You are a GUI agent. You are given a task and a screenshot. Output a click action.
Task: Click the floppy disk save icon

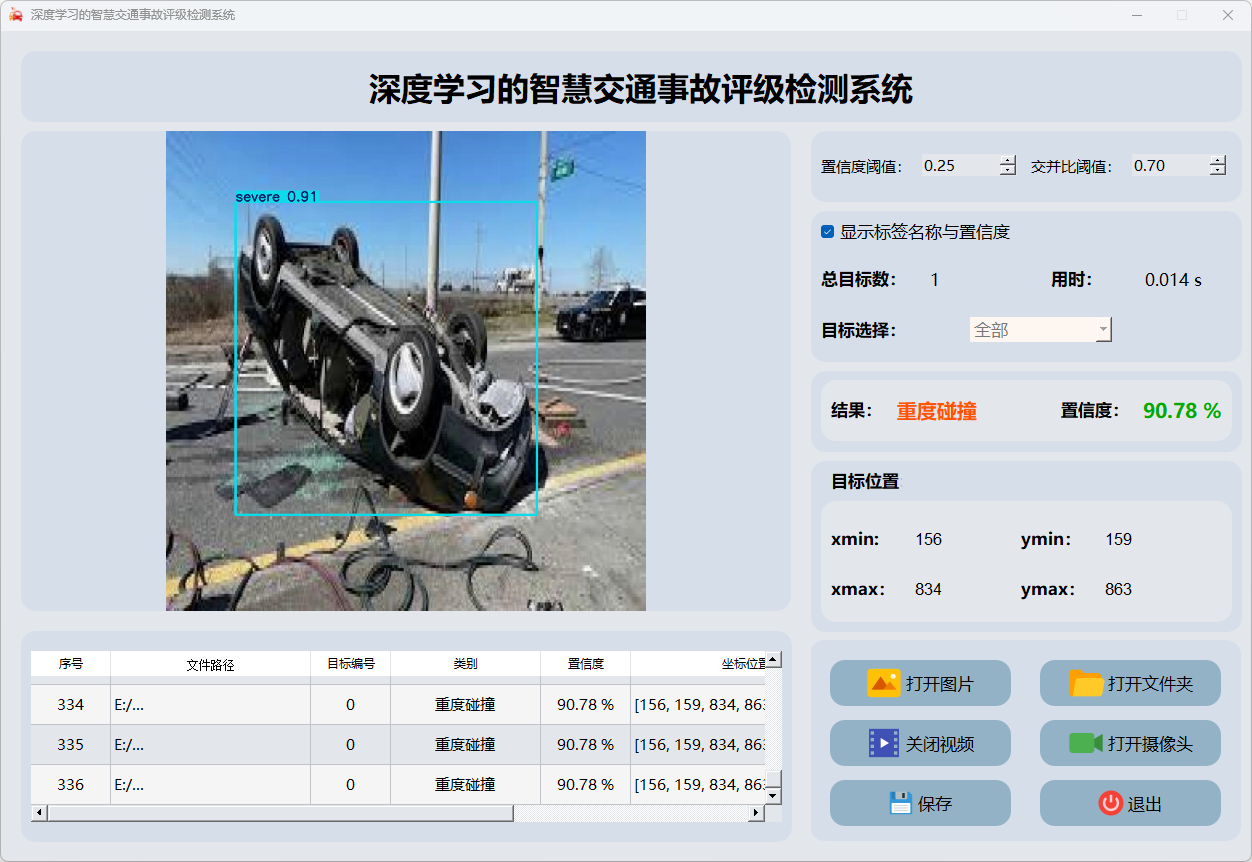point(900,803)
